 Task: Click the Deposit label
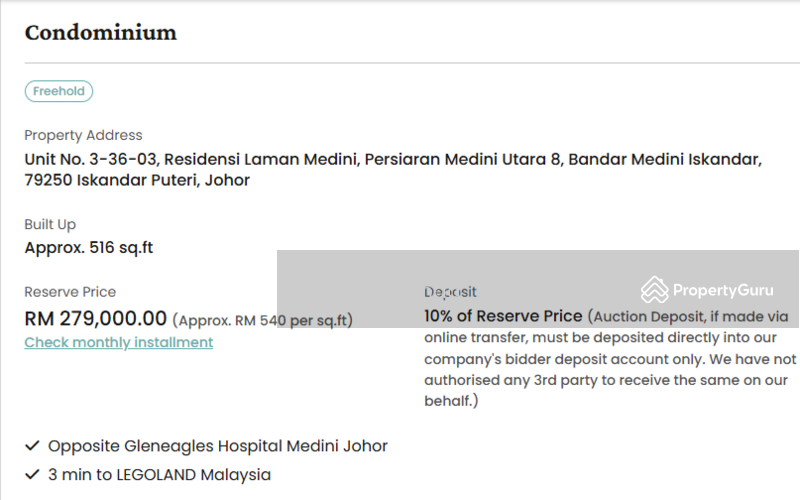pyautogui.click(x=451, y=292)
